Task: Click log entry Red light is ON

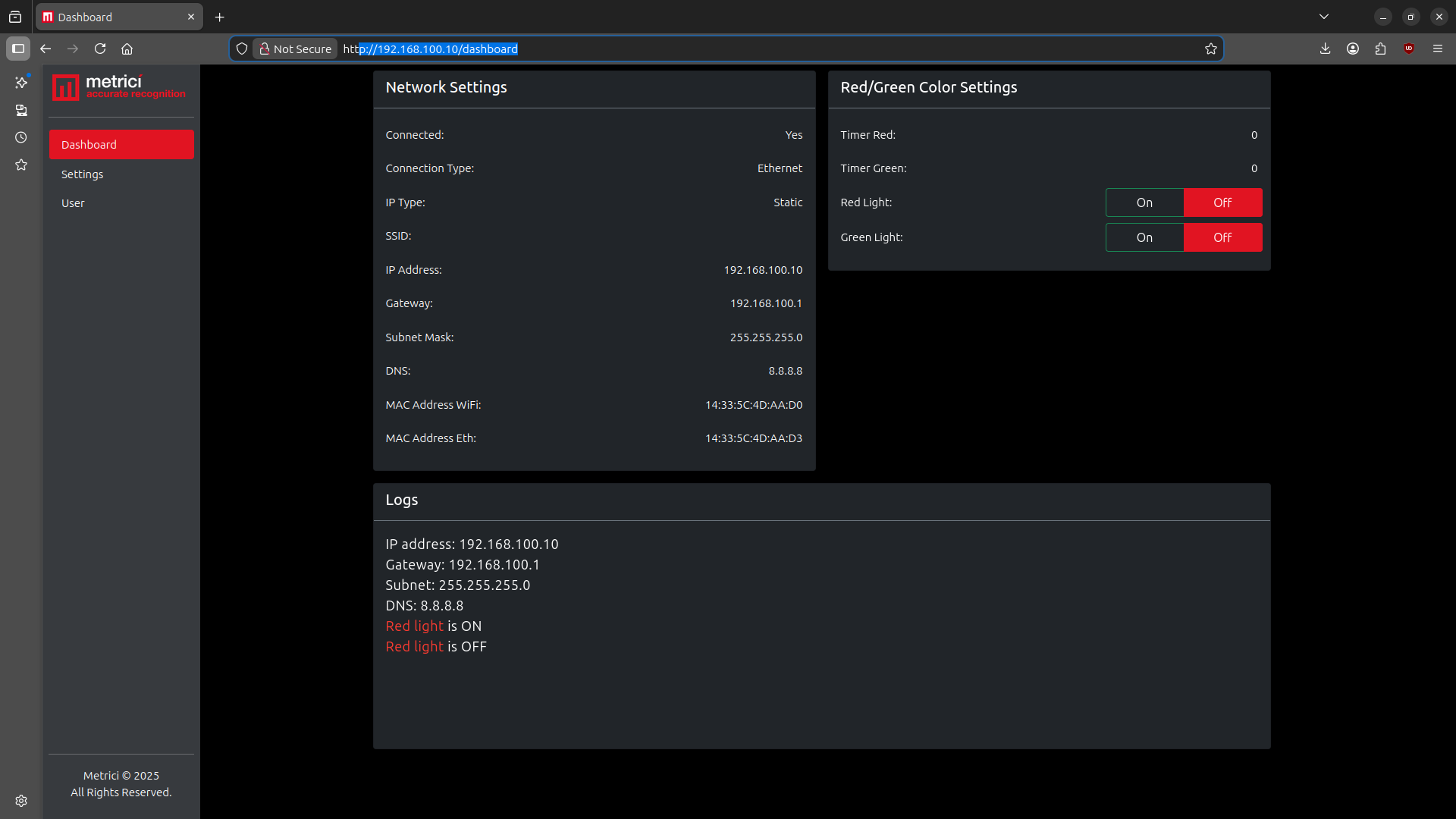Action: (x=434, y=626)
